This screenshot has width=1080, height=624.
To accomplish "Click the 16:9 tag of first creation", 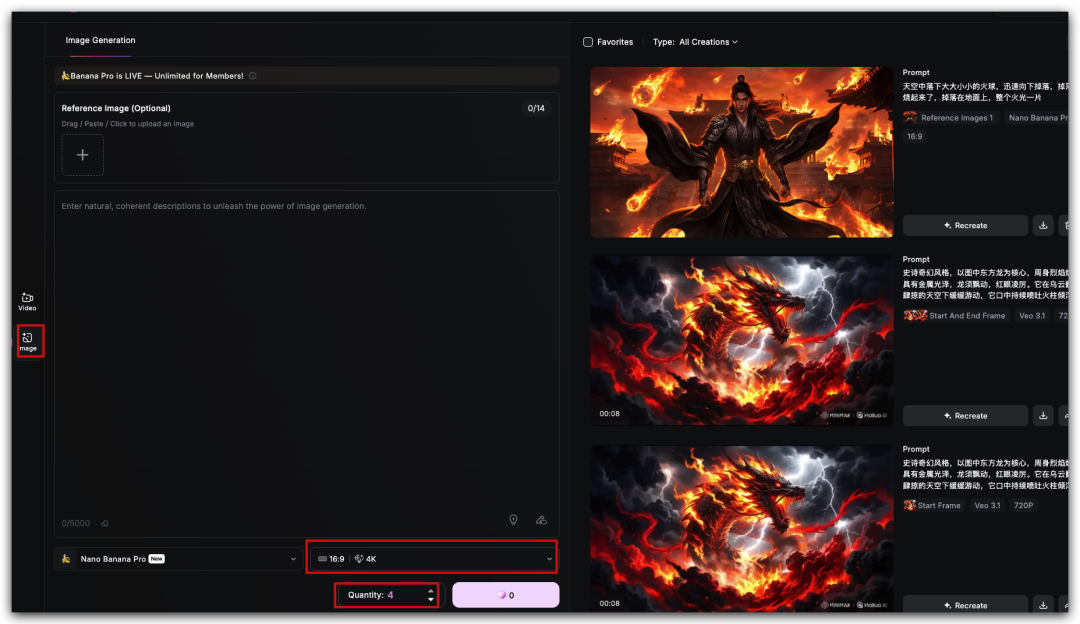I will [x=914, y=136].
